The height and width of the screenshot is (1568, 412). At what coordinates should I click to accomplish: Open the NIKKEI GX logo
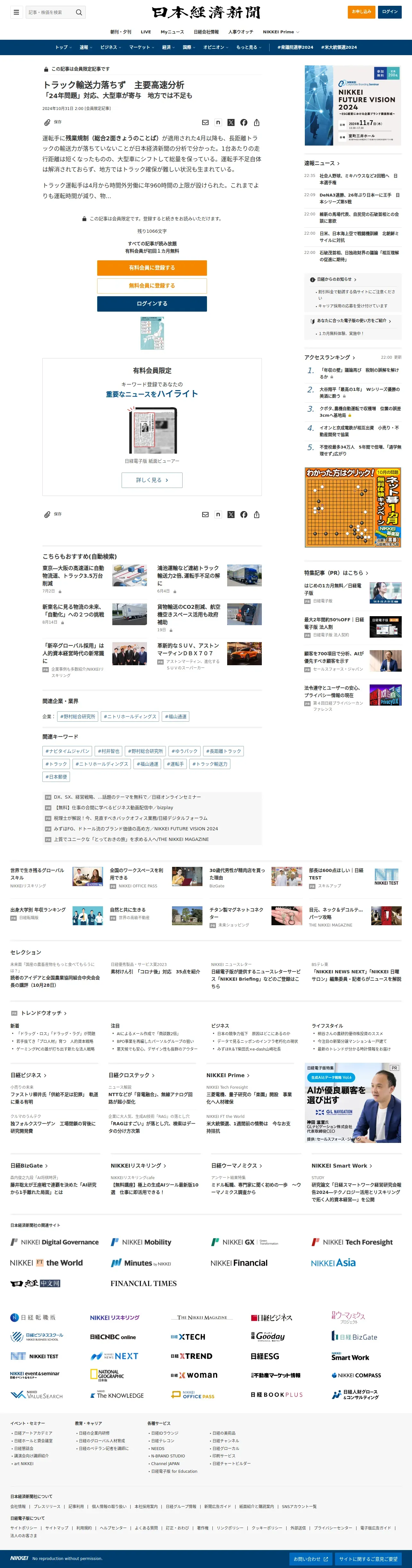pos(245,1242)
